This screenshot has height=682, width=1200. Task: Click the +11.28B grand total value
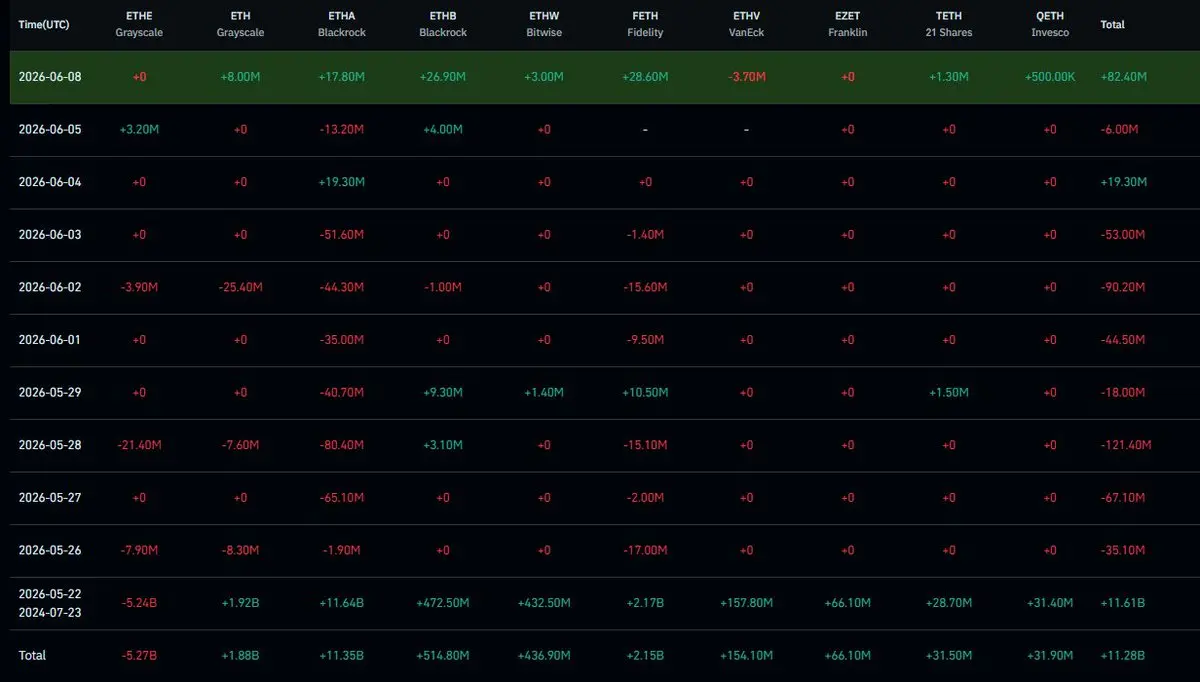tap(1122, 656)
